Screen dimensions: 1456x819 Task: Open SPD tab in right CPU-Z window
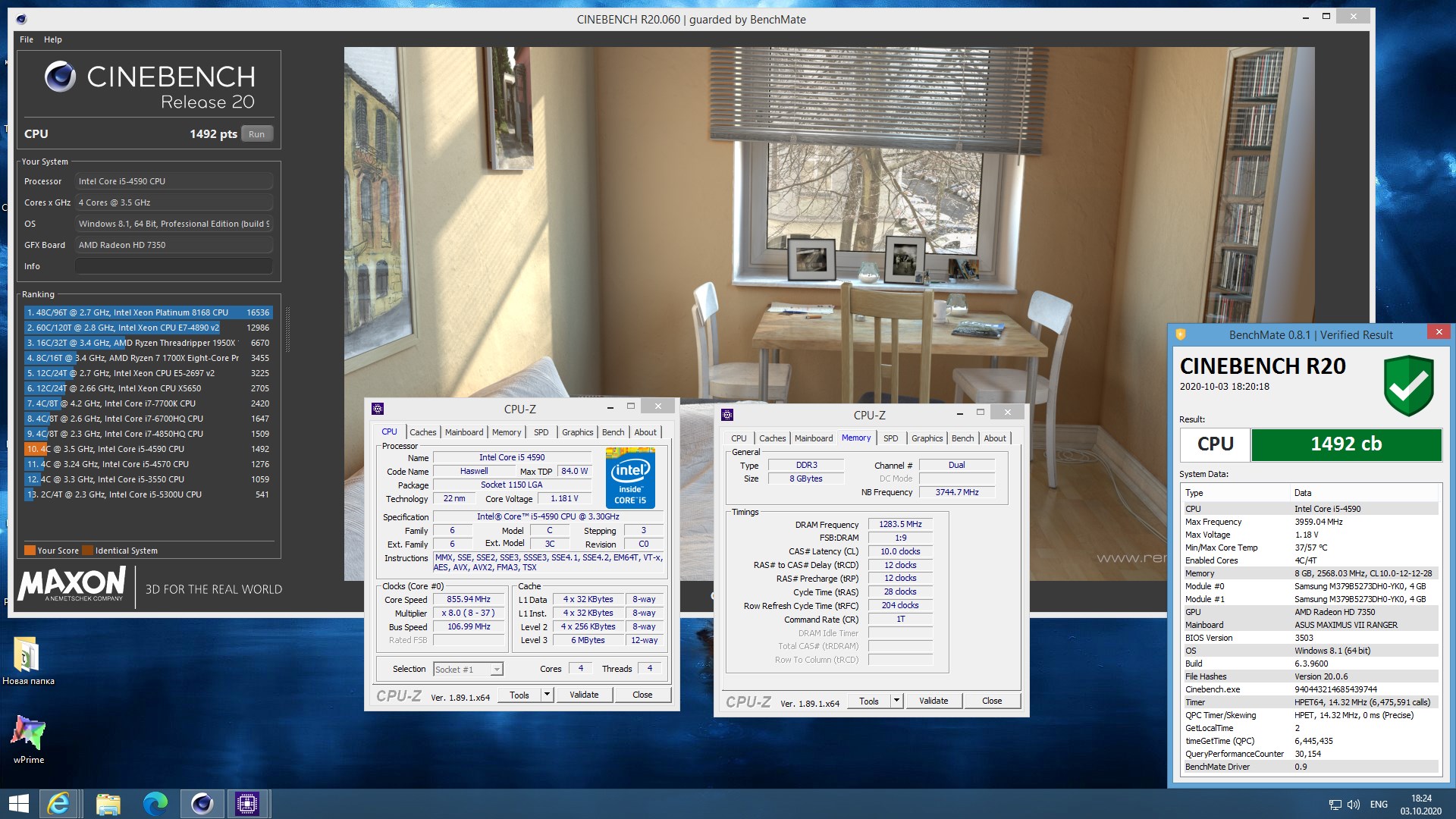click(x=891, y=438)
